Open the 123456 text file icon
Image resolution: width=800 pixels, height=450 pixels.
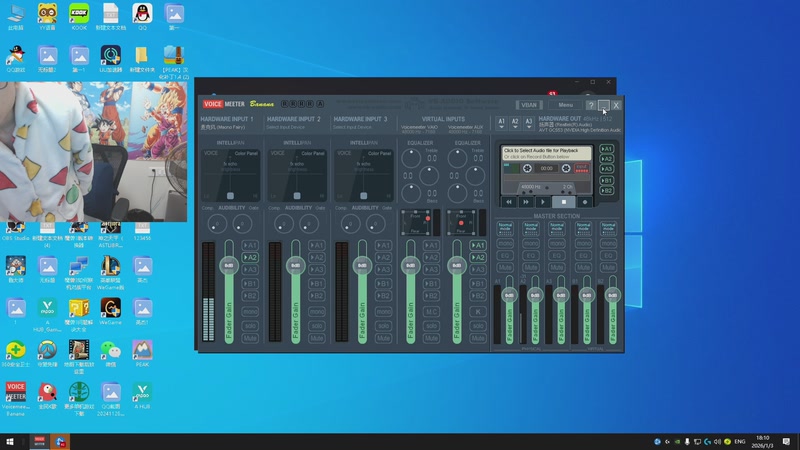[x=142, y=231]
